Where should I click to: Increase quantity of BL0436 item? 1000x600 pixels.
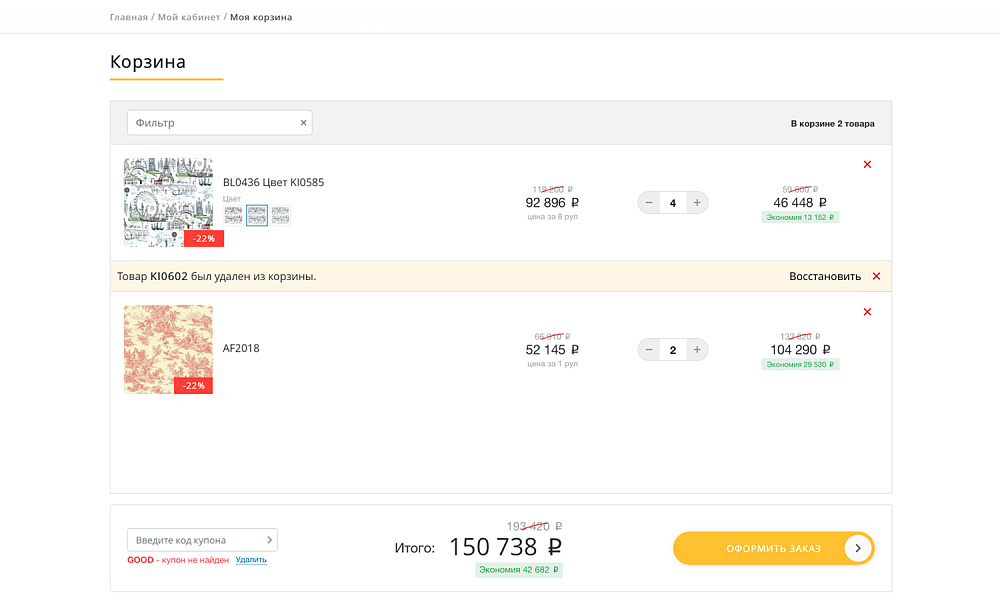click(697, 203)
